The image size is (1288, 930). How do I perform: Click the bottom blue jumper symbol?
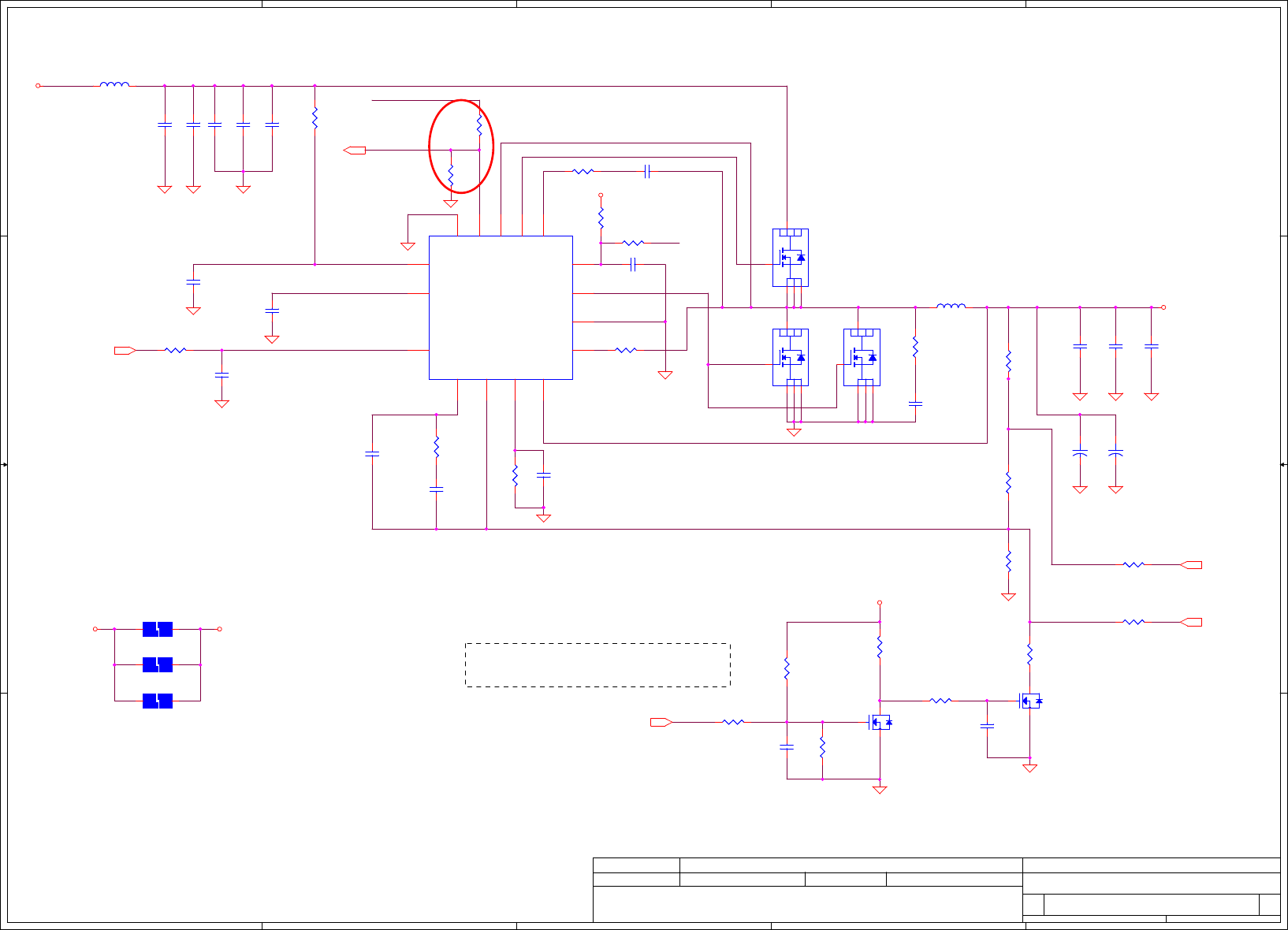click(x=158, y=701)
